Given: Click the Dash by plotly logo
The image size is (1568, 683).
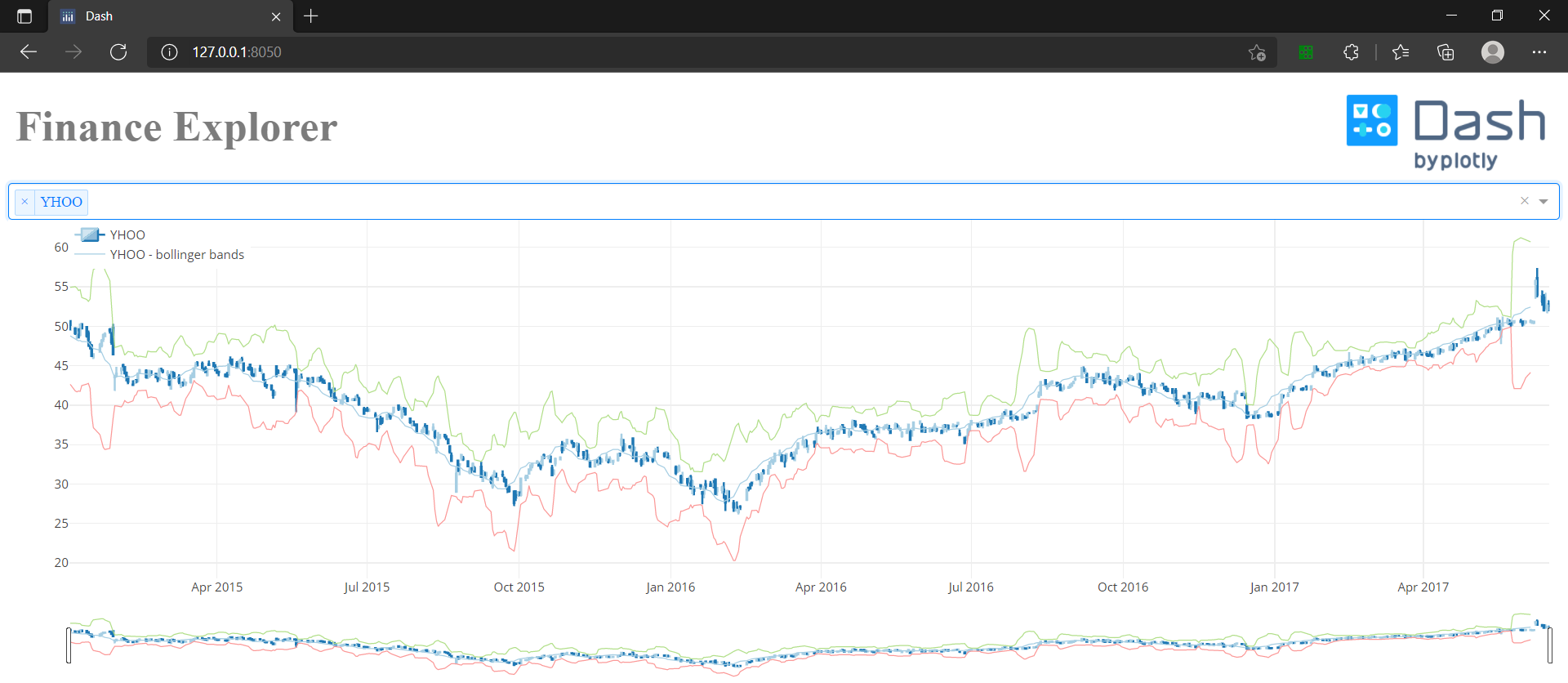Looking at the screenshot, I should tap(1446, 132).
